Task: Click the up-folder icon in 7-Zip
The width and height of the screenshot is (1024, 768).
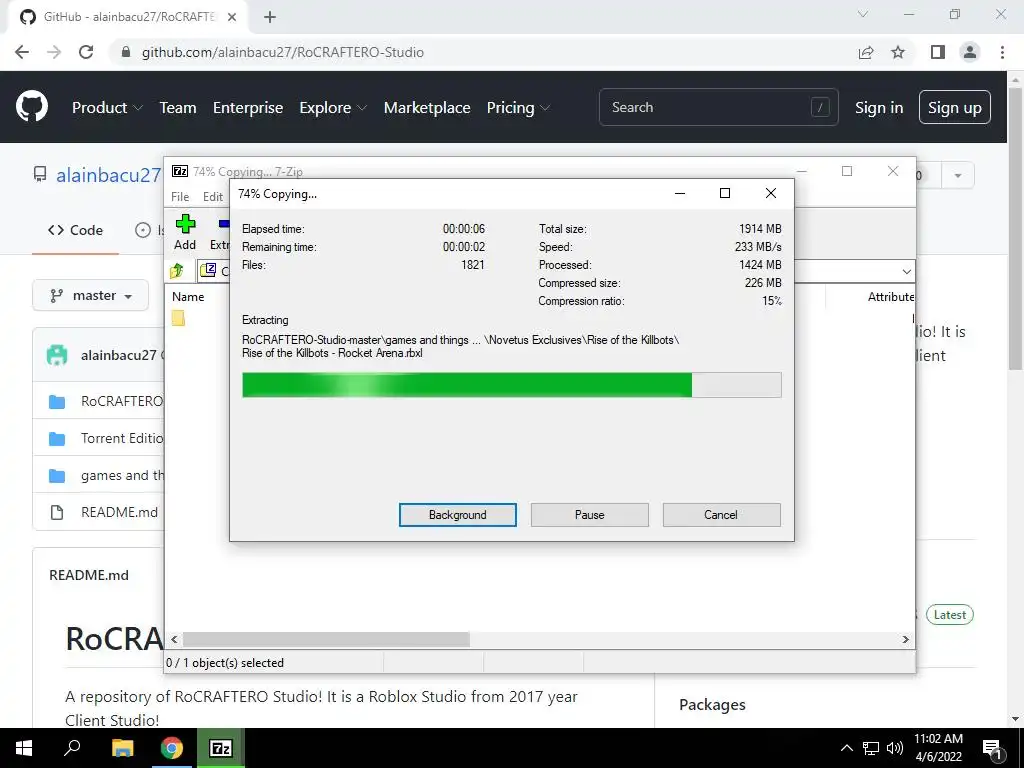Action: coord(177,270)
